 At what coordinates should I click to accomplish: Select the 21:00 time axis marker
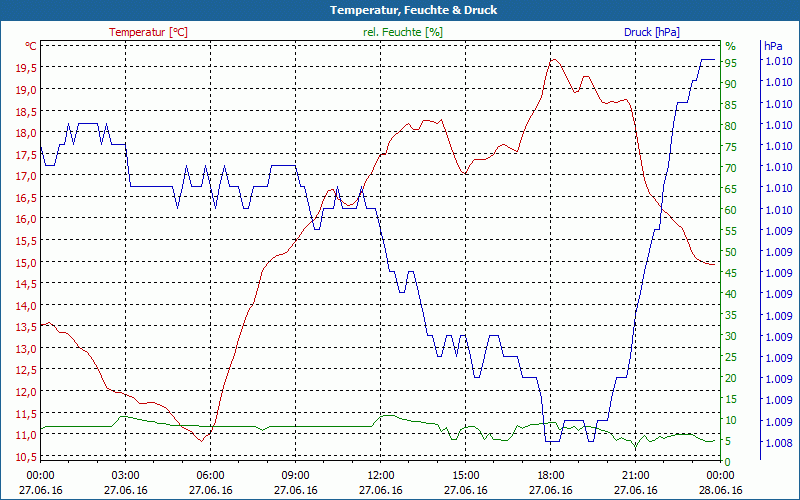[635, 475]
